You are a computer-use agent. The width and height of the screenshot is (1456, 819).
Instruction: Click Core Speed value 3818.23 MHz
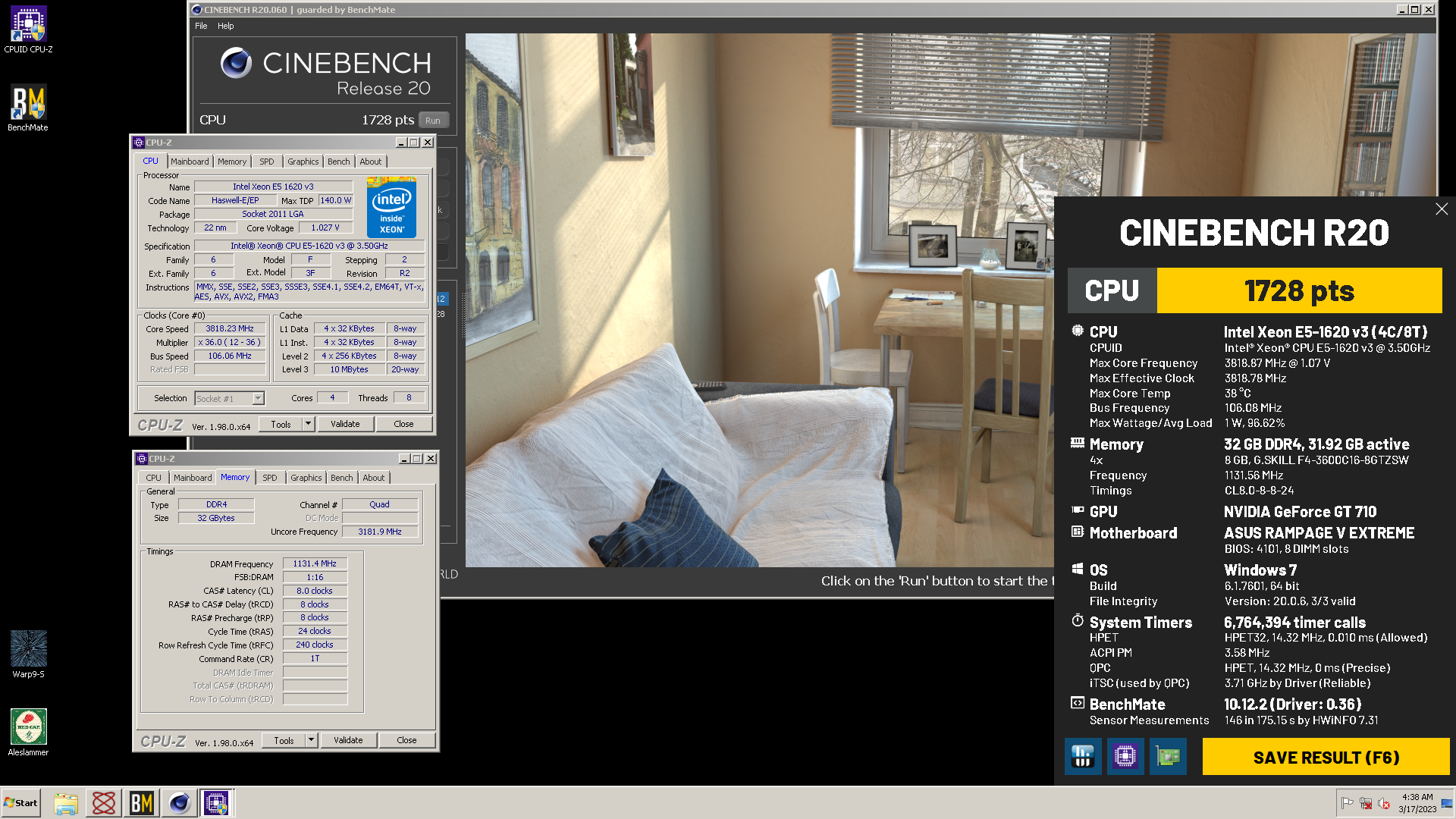click(230, 328)
